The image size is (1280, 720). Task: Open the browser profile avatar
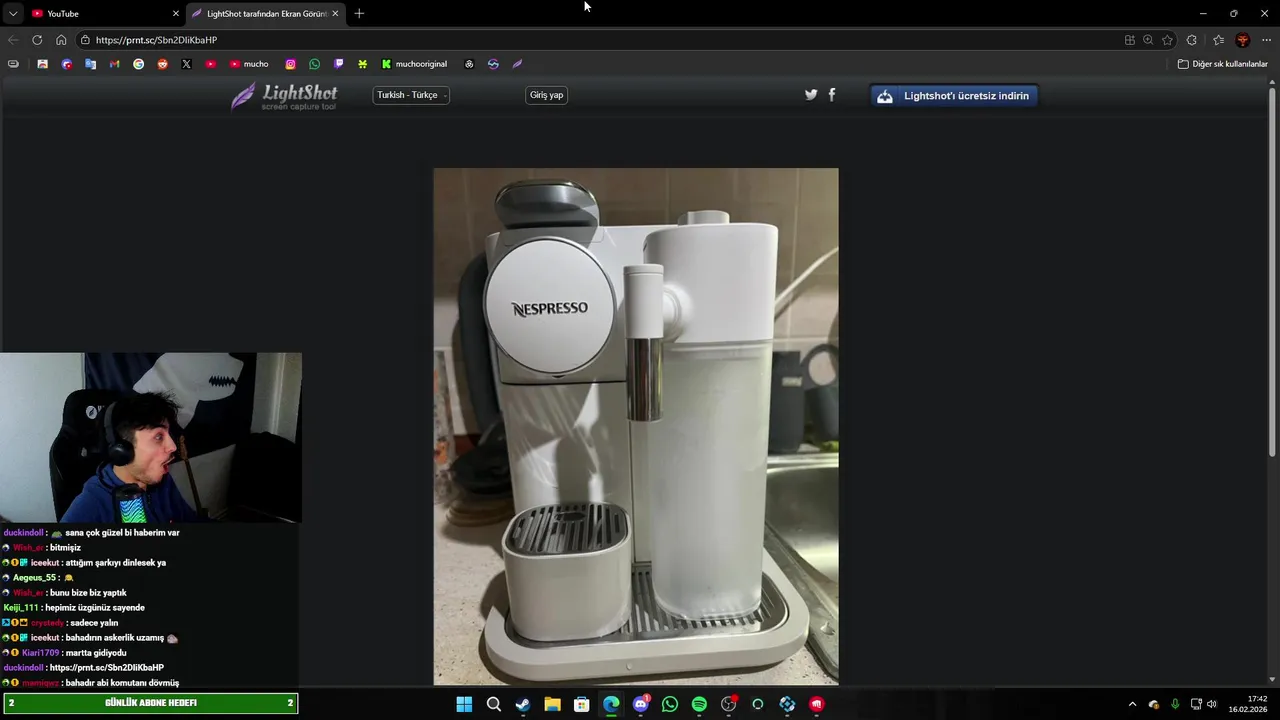1243,40
